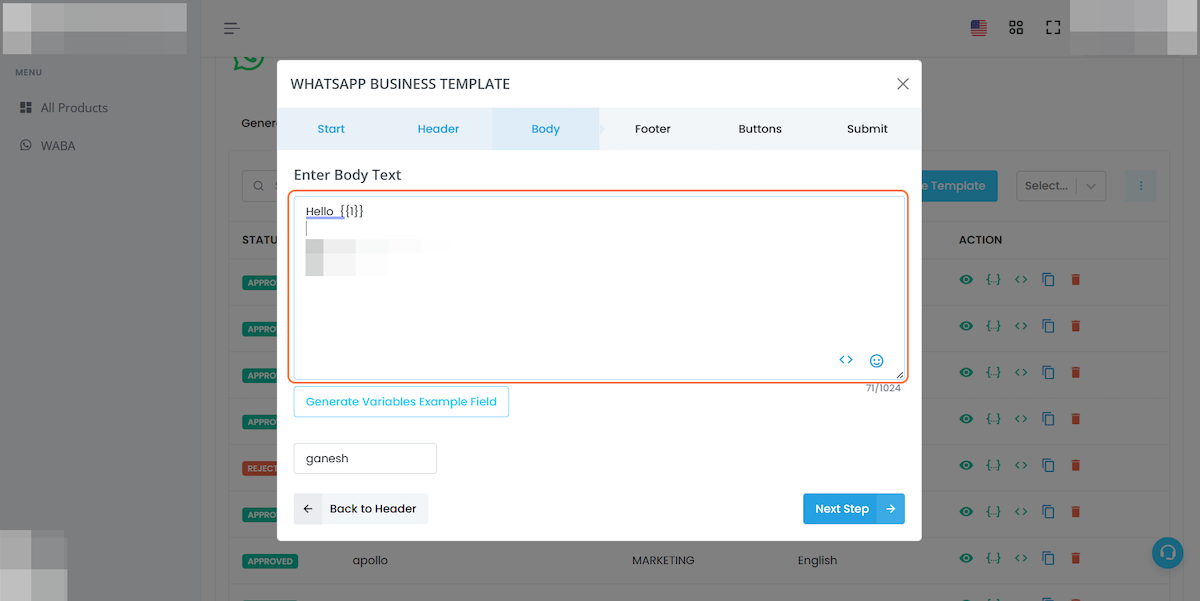Switch to the Header step tab
This screenshot has height=601, width=1200.
click(x=438, y=129)
